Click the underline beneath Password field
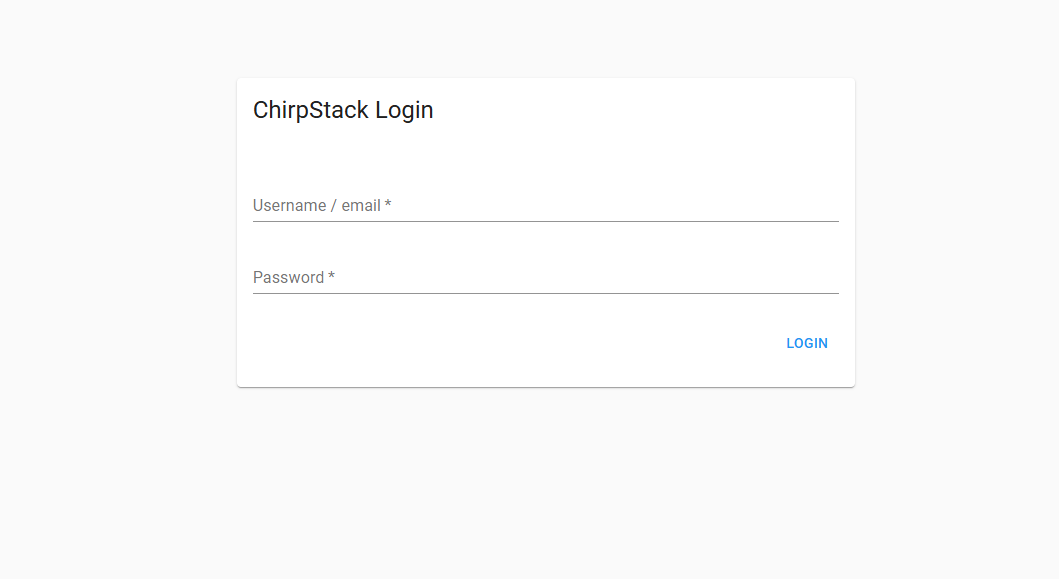Screen dimensions: 1059x579 coord(545,293)
